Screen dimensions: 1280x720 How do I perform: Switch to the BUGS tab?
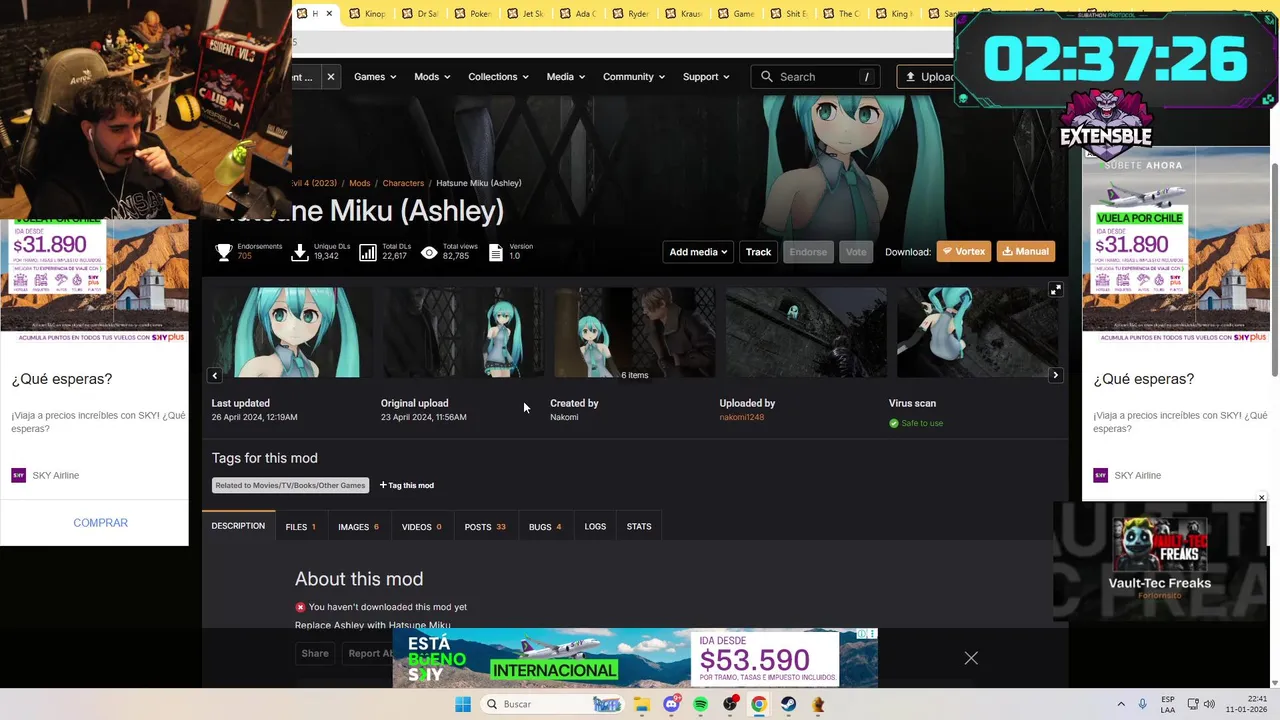tap(545, 527)
